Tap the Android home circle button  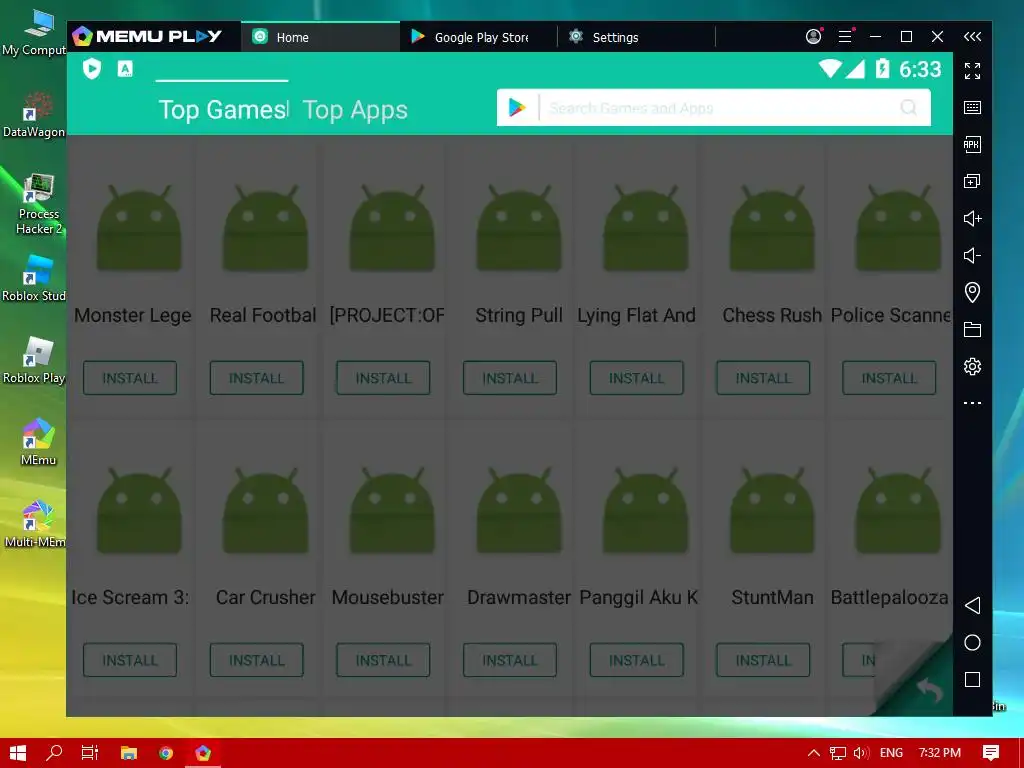tap(972, 643)
